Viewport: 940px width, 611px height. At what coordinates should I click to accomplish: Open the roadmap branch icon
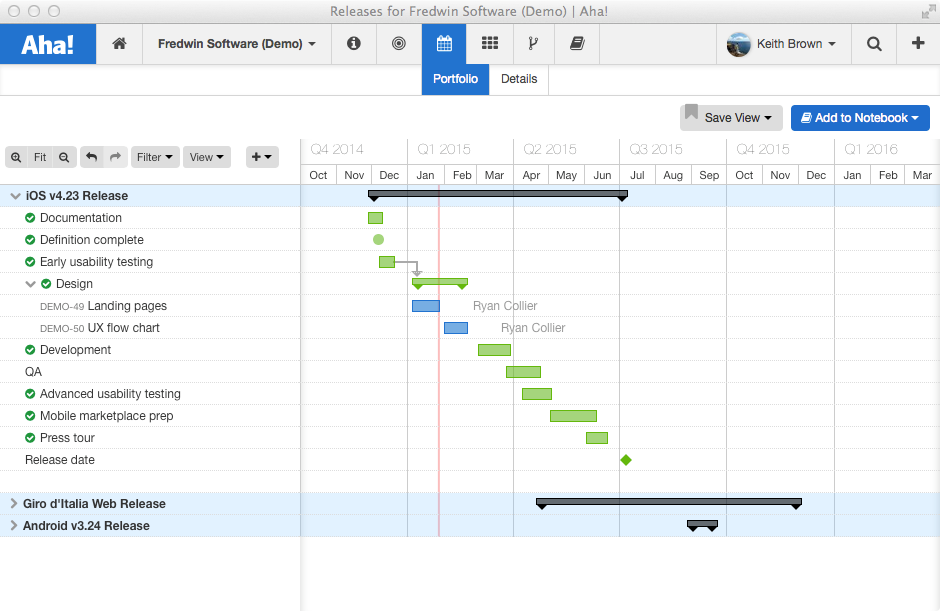(x=533, y=43)
